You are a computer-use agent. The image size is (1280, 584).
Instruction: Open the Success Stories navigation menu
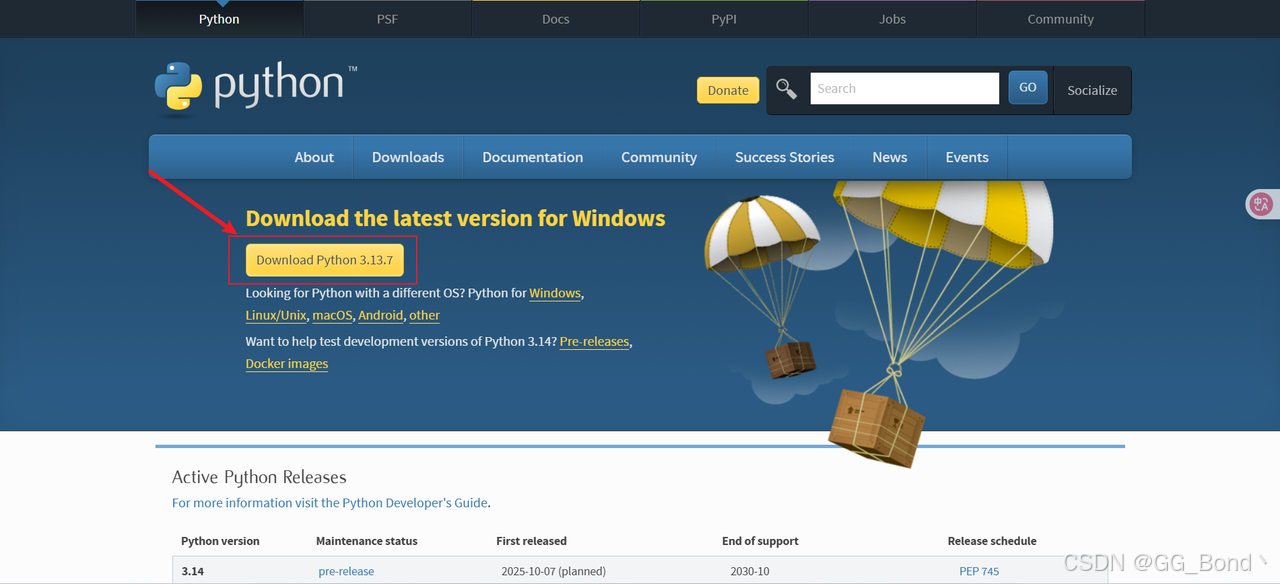pyautogui.click(x=784, y=157)
